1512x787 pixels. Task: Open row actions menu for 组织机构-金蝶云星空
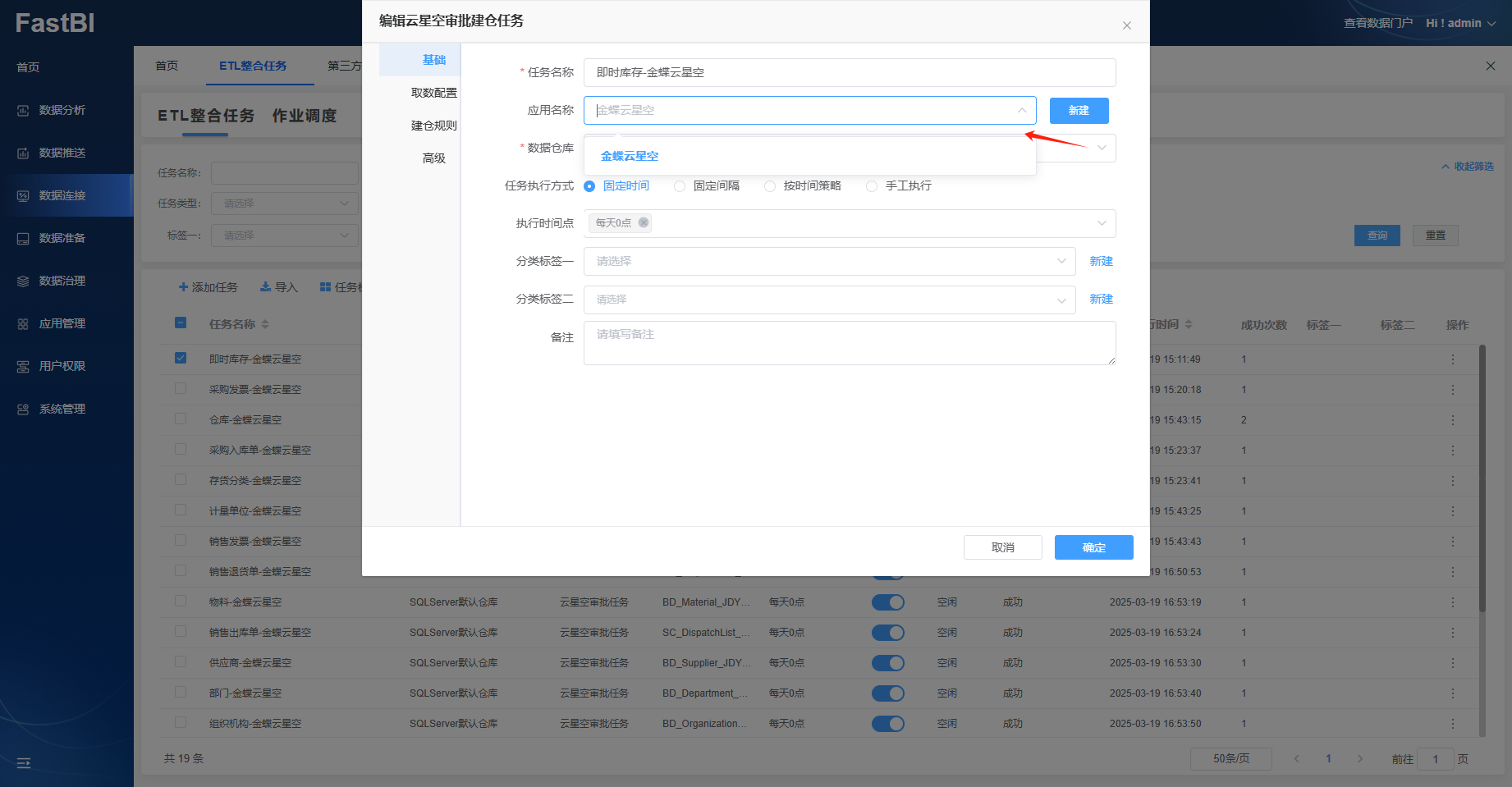1453,724
